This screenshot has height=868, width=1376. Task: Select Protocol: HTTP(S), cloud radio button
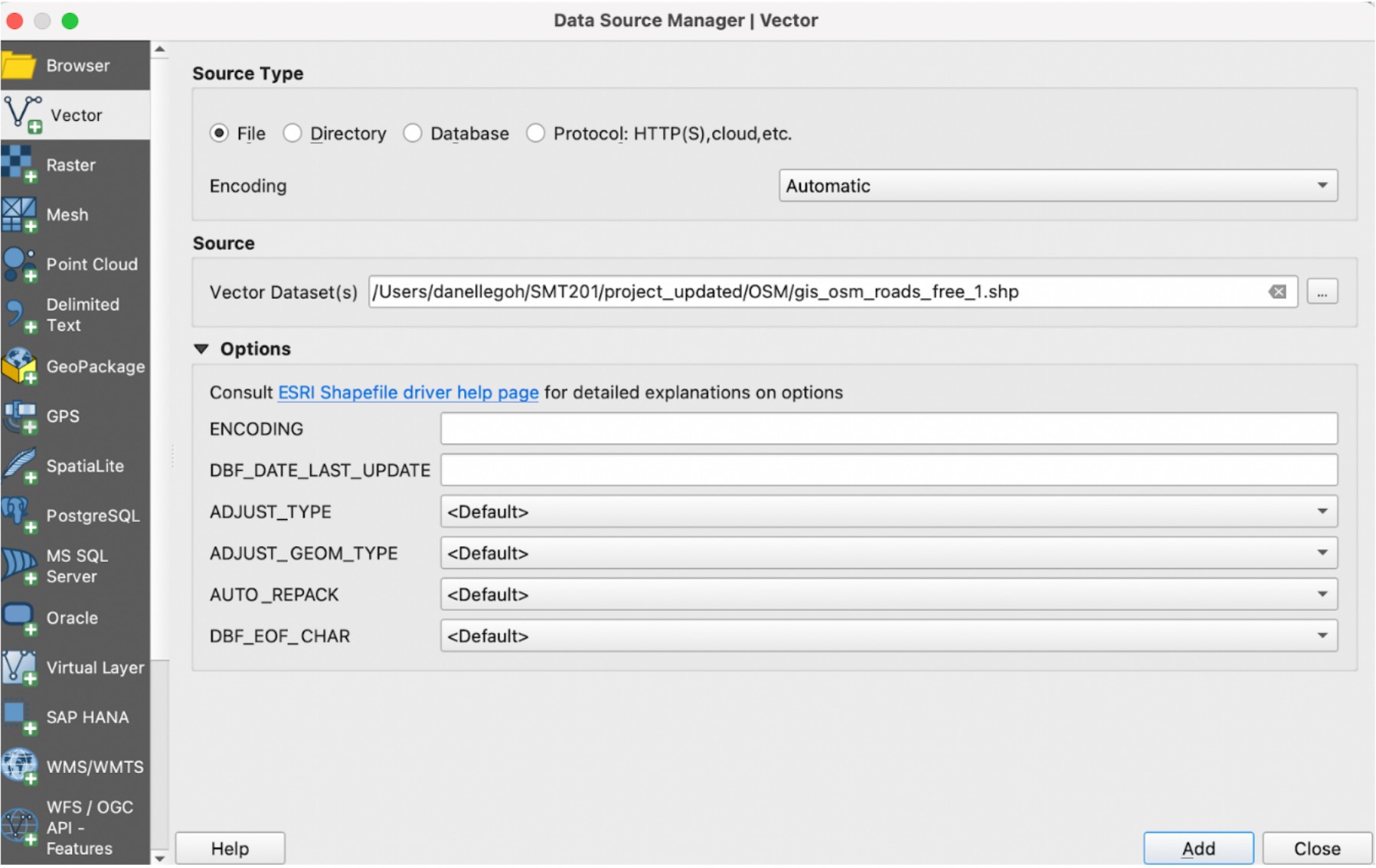click(535, 133)
